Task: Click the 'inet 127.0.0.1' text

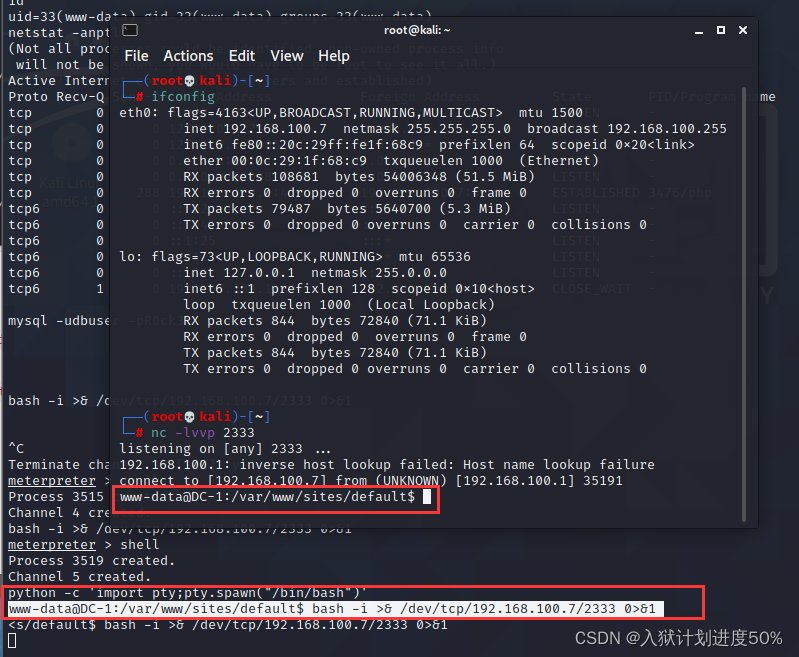Action: tap(239, 273)
